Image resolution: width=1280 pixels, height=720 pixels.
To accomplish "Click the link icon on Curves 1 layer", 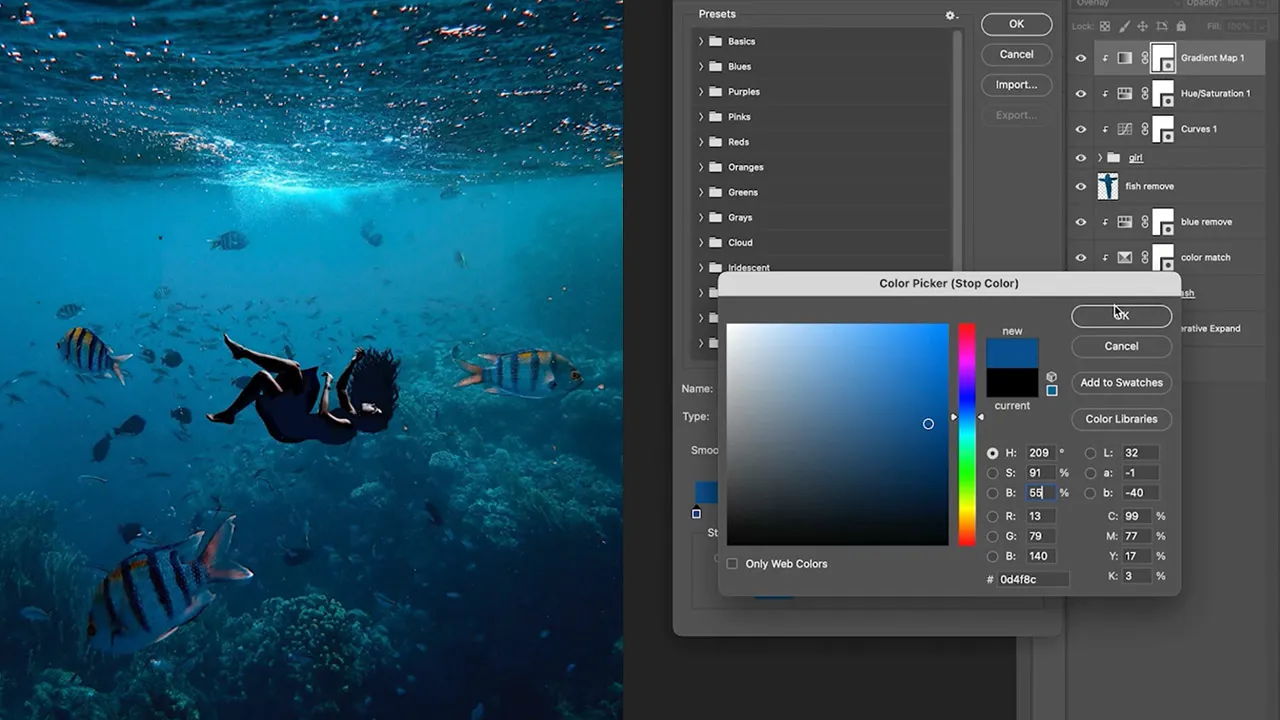I will [x=1145, y=129].
